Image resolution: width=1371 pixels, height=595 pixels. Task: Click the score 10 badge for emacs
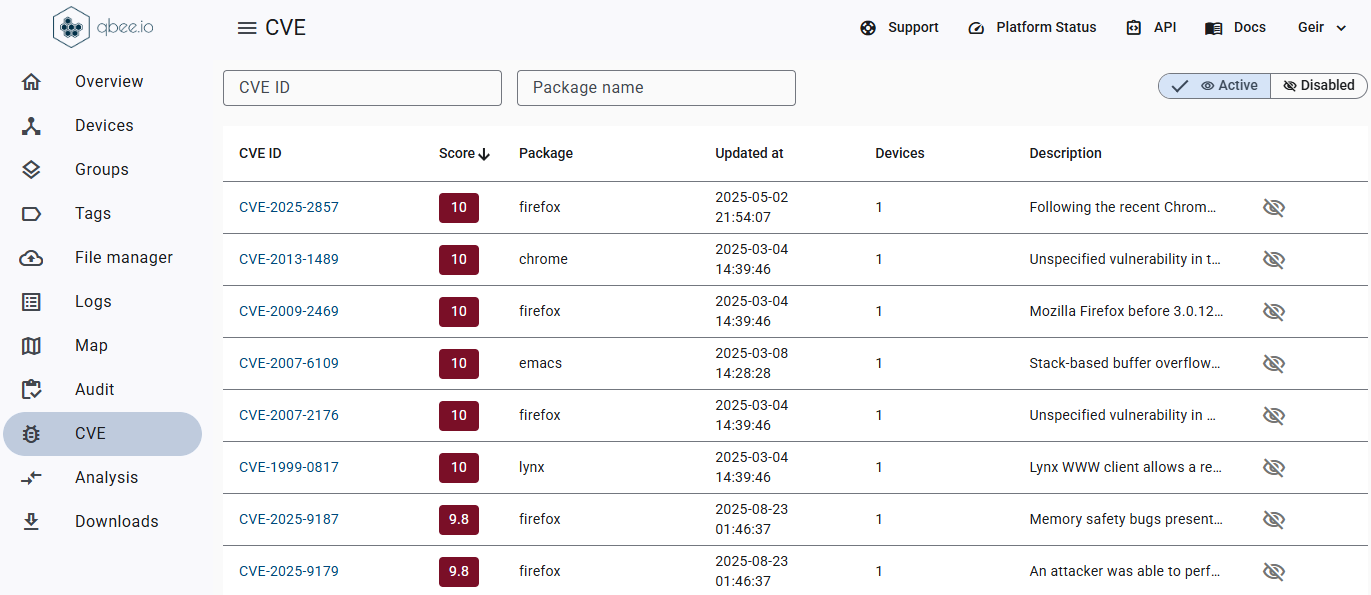pyautogui.click(x=459, y=364)
